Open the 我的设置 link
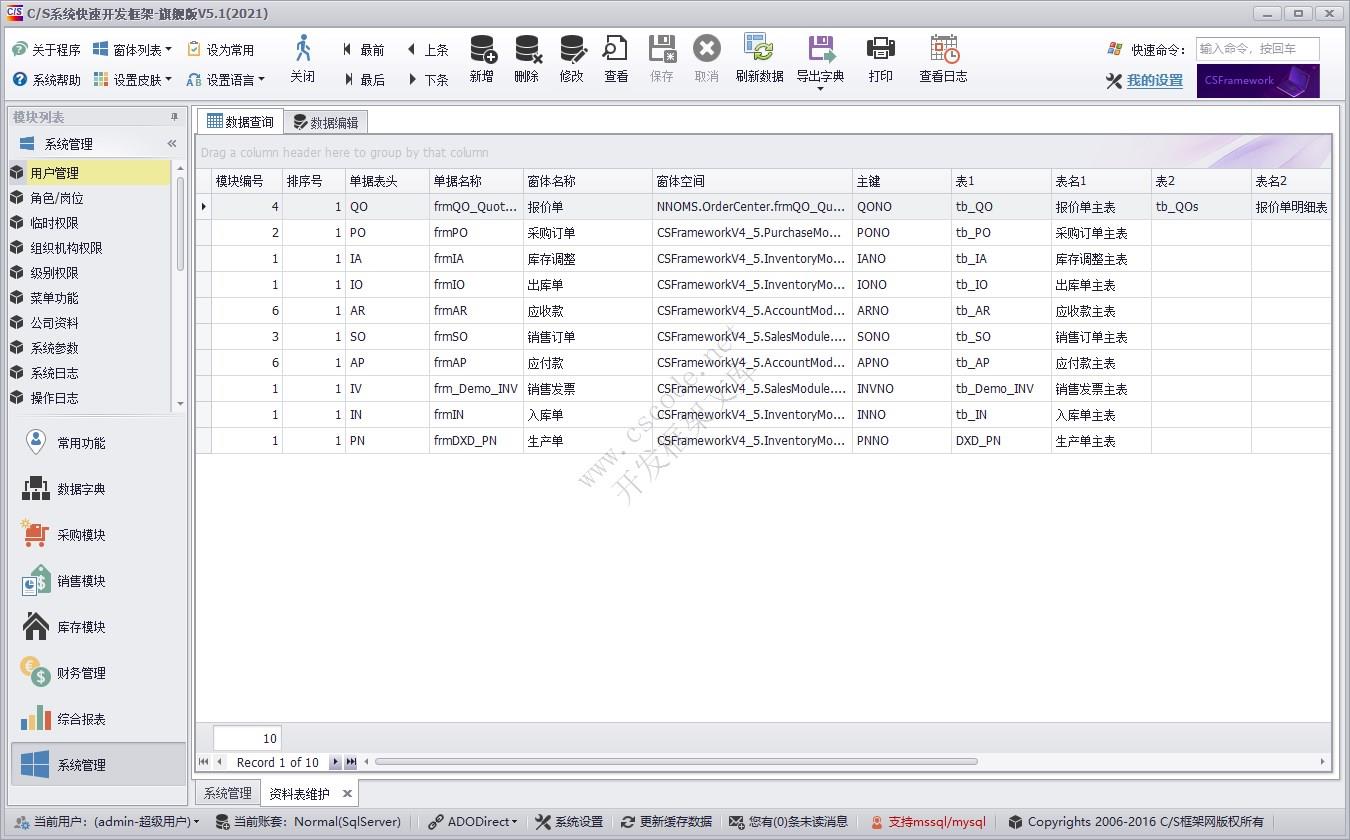Viewport: 1350px width, 840px height. (1154, 81)
